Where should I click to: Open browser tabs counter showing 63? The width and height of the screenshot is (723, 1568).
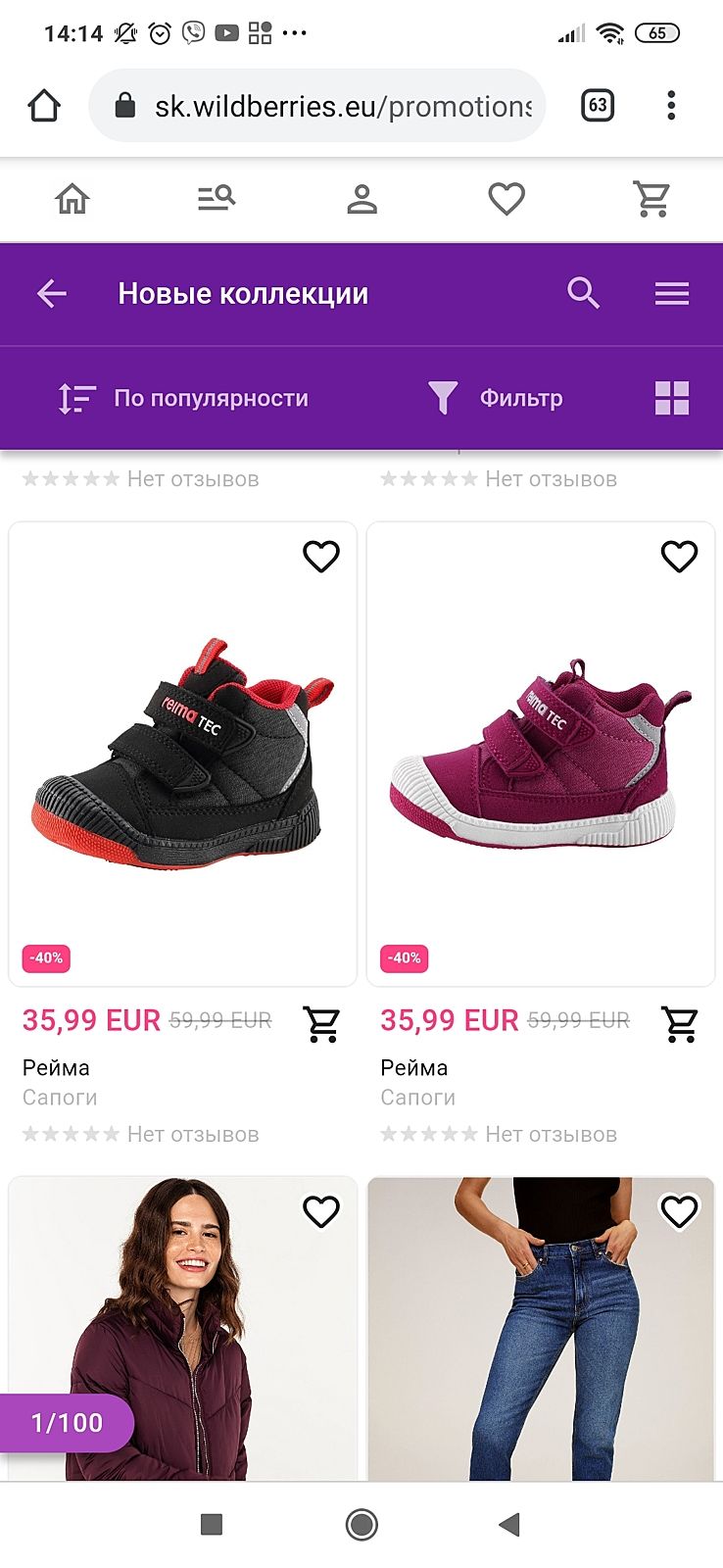[598, 105]
